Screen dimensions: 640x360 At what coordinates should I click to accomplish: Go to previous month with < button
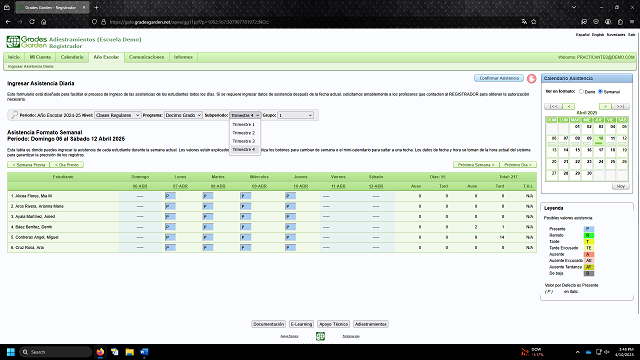tap(569, 107)
